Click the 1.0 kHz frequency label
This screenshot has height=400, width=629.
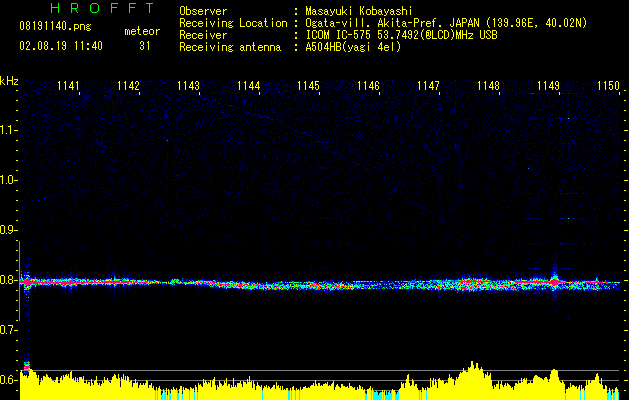pyautogui.click(x=7, y=180)
